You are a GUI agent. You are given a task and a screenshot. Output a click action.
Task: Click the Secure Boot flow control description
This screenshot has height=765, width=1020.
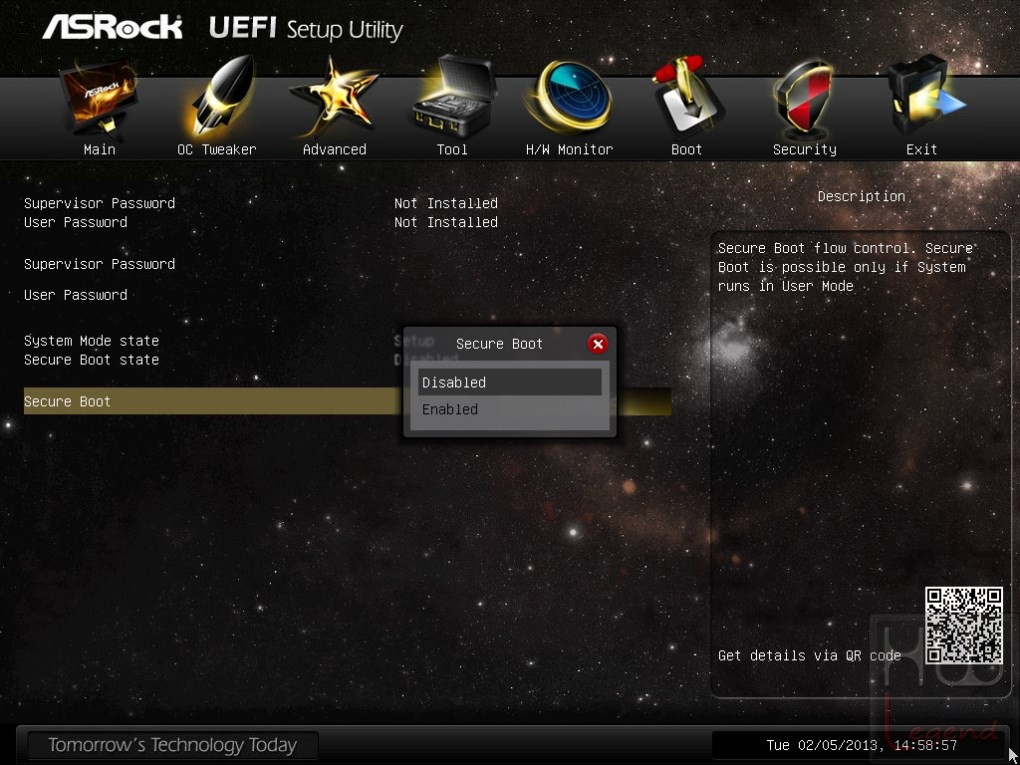(846, 267)
